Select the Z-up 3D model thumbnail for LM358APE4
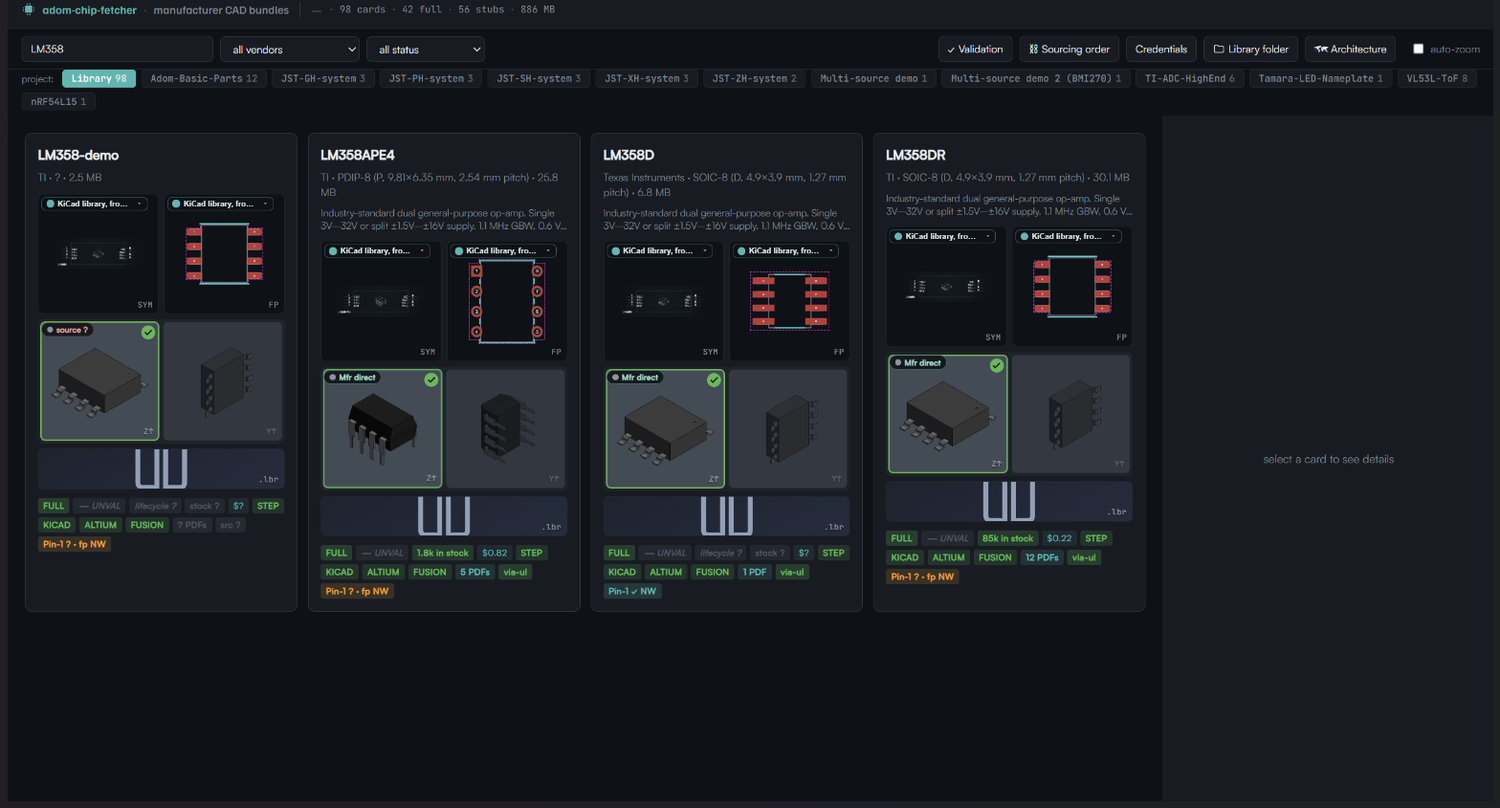 383,428
